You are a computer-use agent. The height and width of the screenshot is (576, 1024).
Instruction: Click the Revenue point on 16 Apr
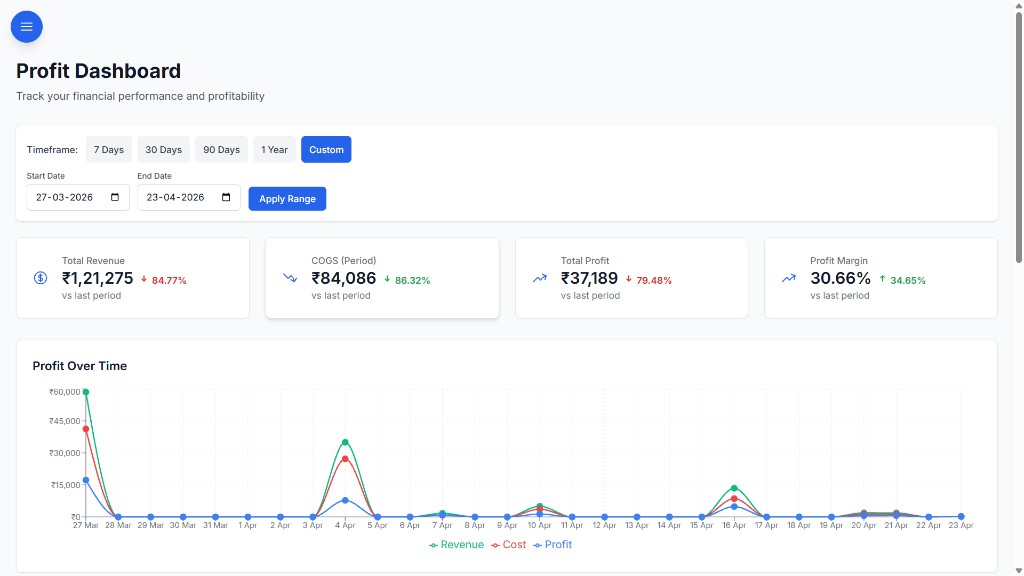pyautogui.click(x=734, y=488)
